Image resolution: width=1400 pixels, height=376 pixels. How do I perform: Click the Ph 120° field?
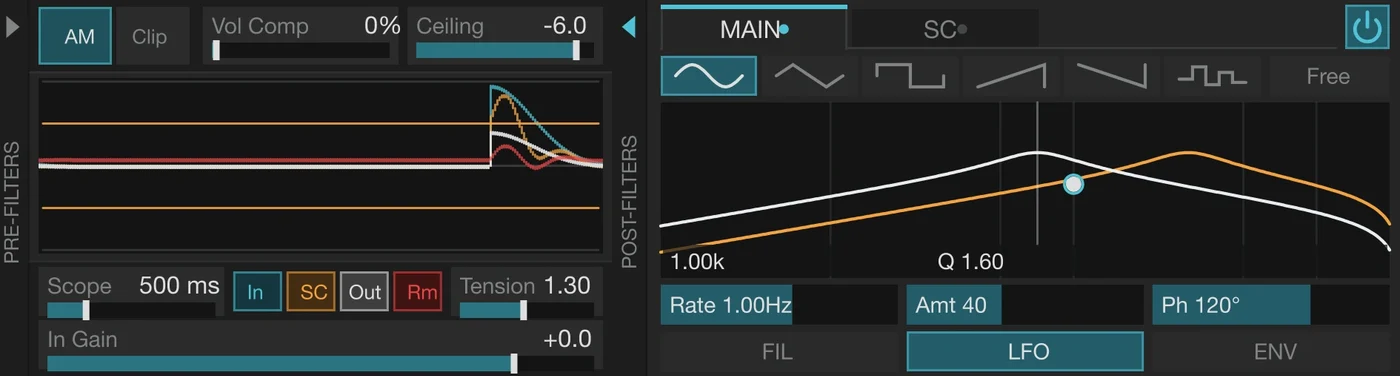1271,305
